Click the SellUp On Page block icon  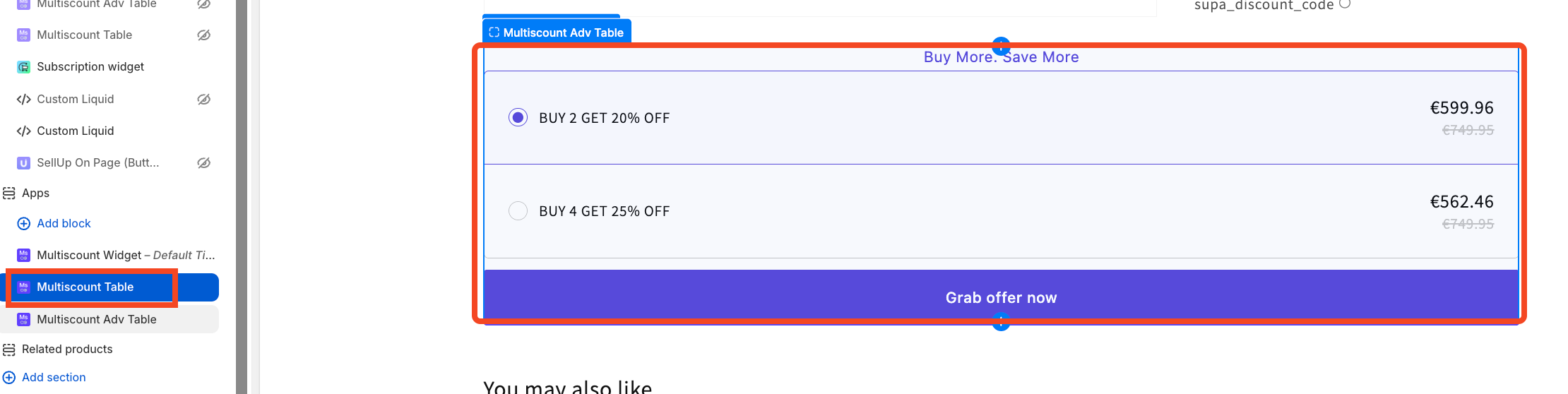pos(23,163)
